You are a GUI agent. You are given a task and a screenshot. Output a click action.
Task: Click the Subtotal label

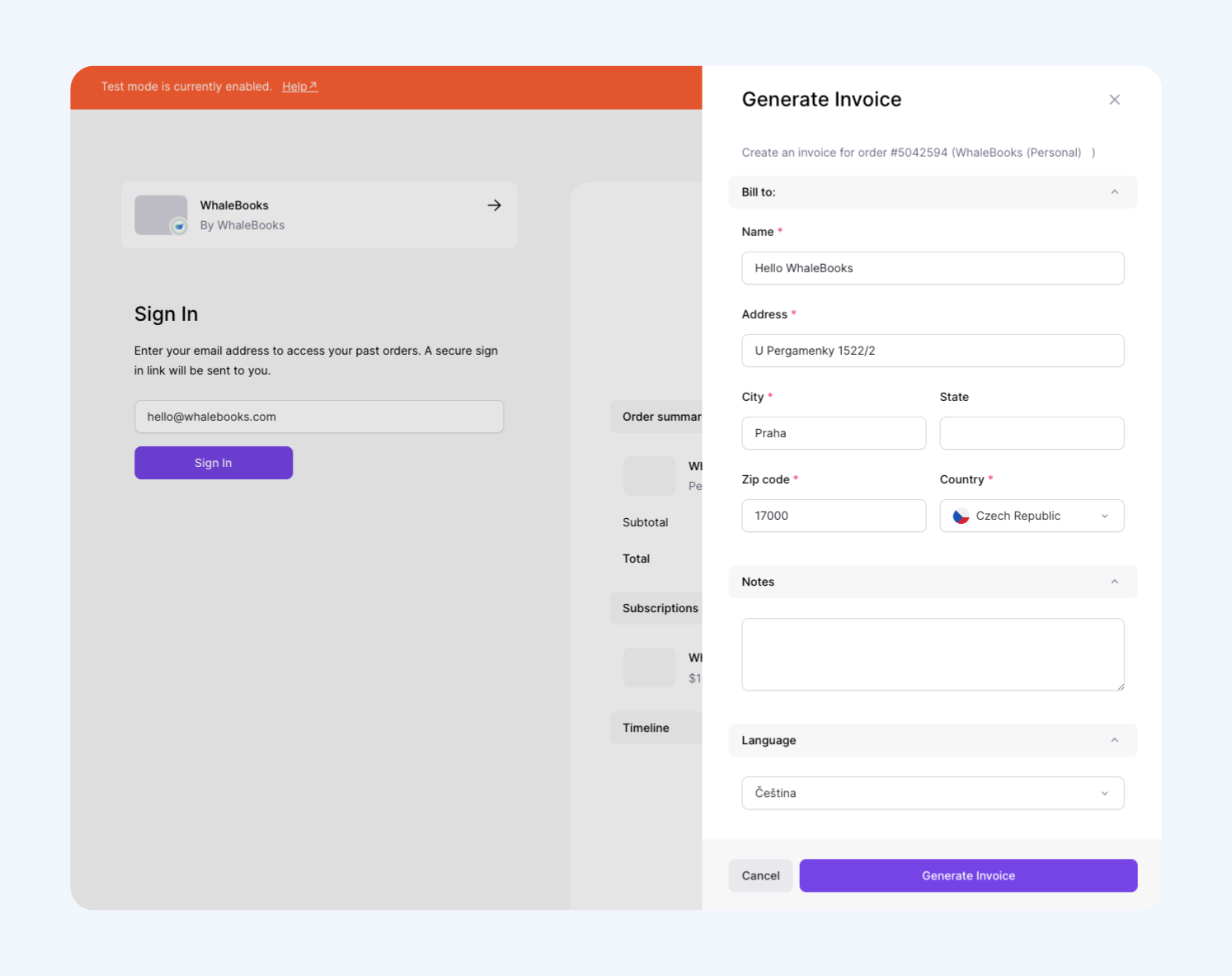(645, 522)
